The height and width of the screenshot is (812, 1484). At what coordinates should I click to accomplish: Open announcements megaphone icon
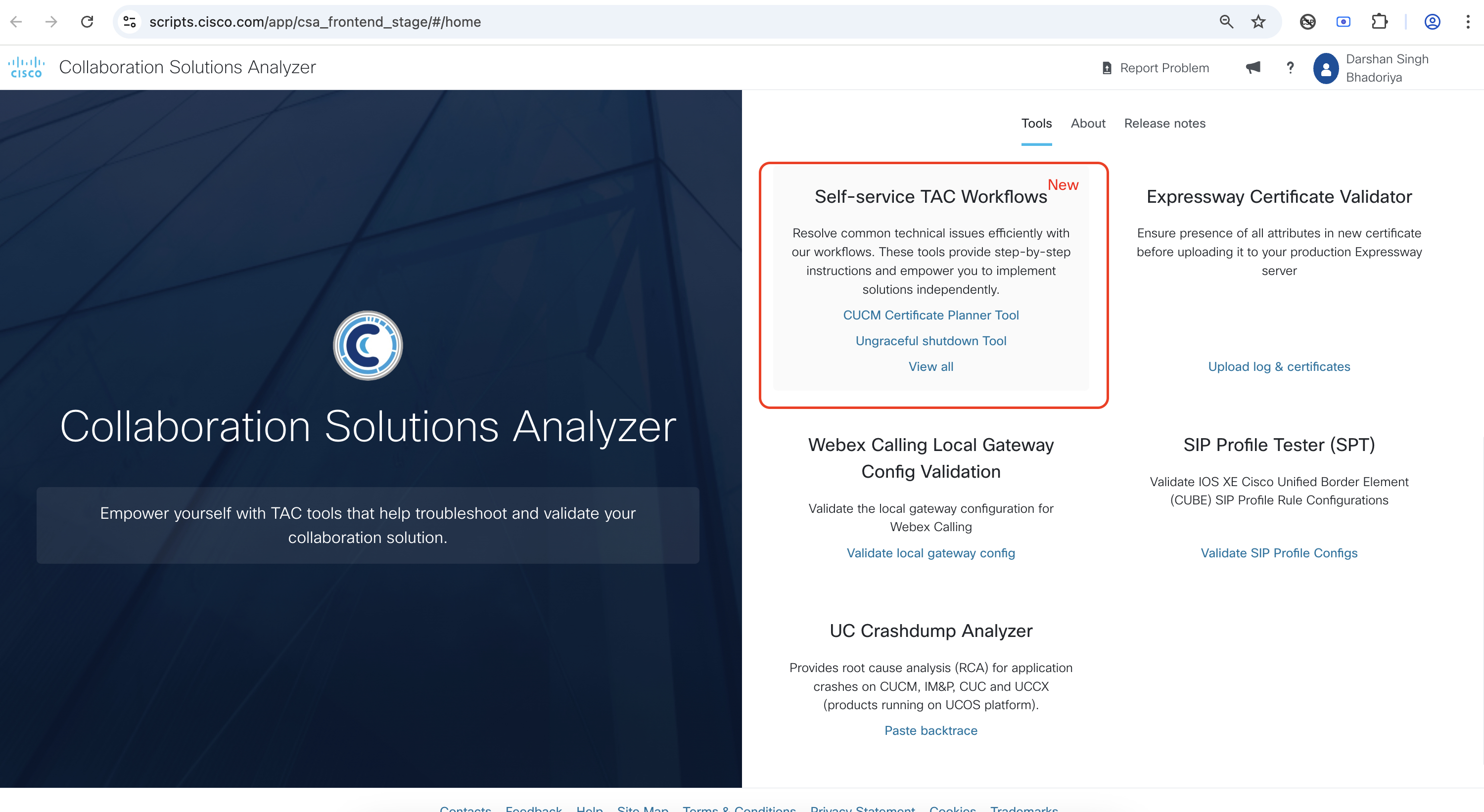pyautogui.click(x=1252, y=68)
